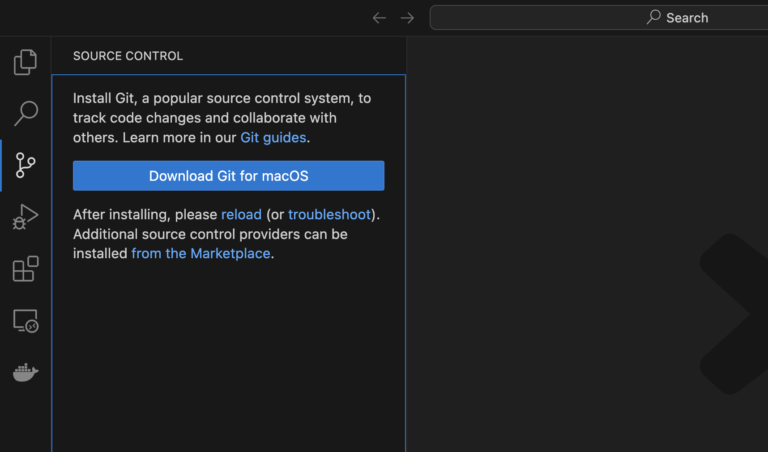This screenshot has width=768, height=452.
Task: Open the Explorer view in activity bar
Action: pos(25,62)
